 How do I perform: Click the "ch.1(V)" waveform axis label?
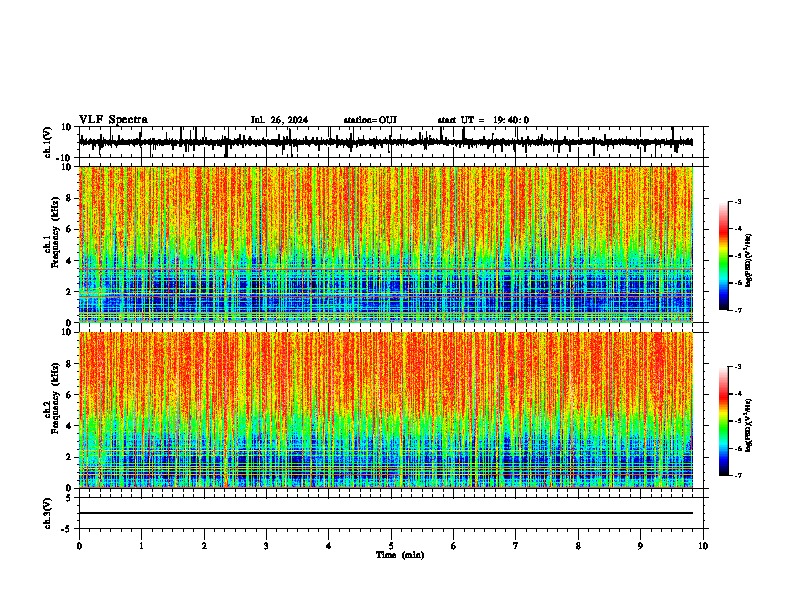(47, 142)
